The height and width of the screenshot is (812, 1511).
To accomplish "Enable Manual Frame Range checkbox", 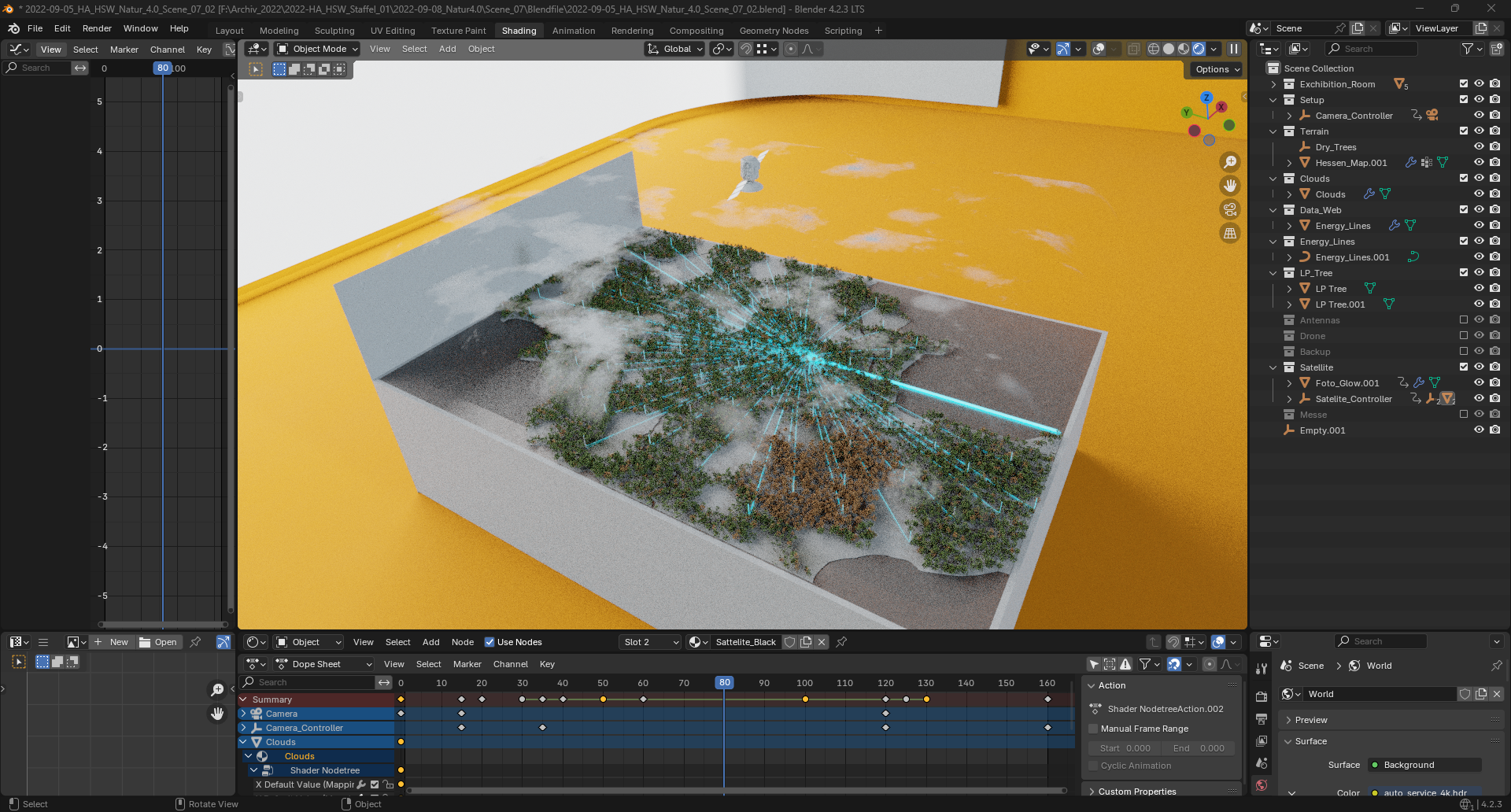I will [1093, 729].
